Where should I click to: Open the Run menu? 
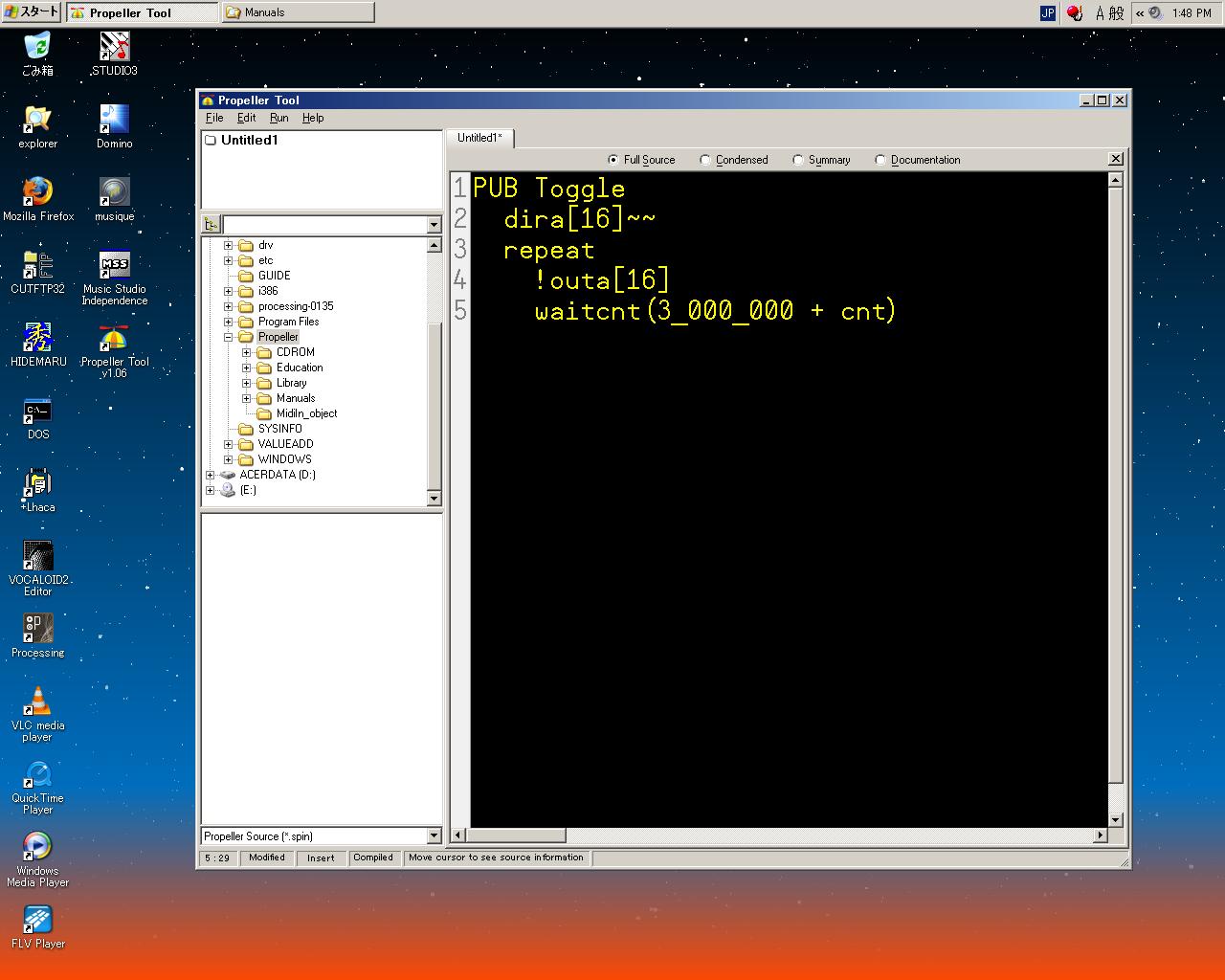278,118
